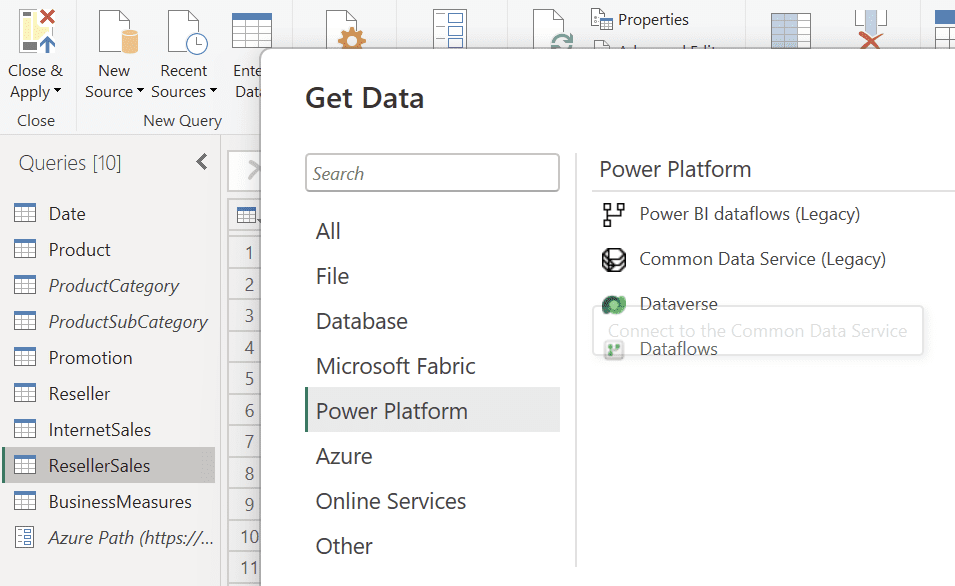Click the Power BI dataflows (Legacy) icon
Image resolution: width=955 pixels, height=586 pixels.
click(613, 214)
